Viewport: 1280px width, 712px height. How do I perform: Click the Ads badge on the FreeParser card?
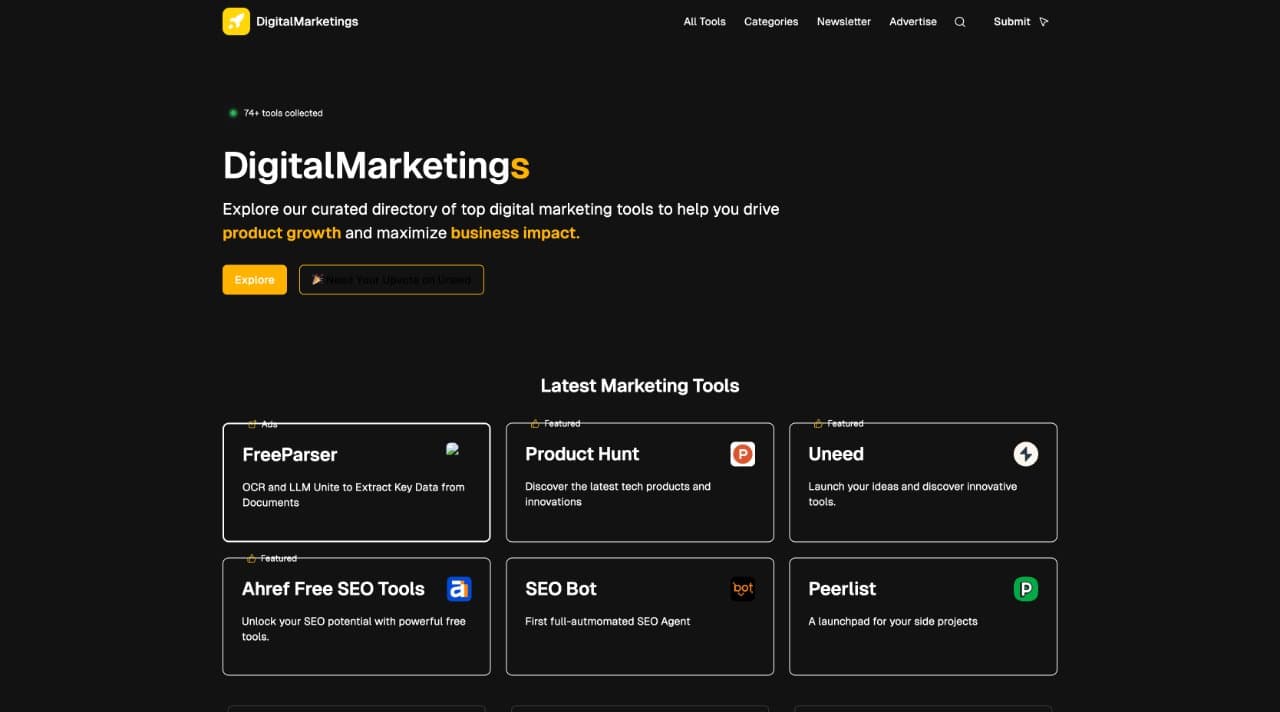point(263,424)
